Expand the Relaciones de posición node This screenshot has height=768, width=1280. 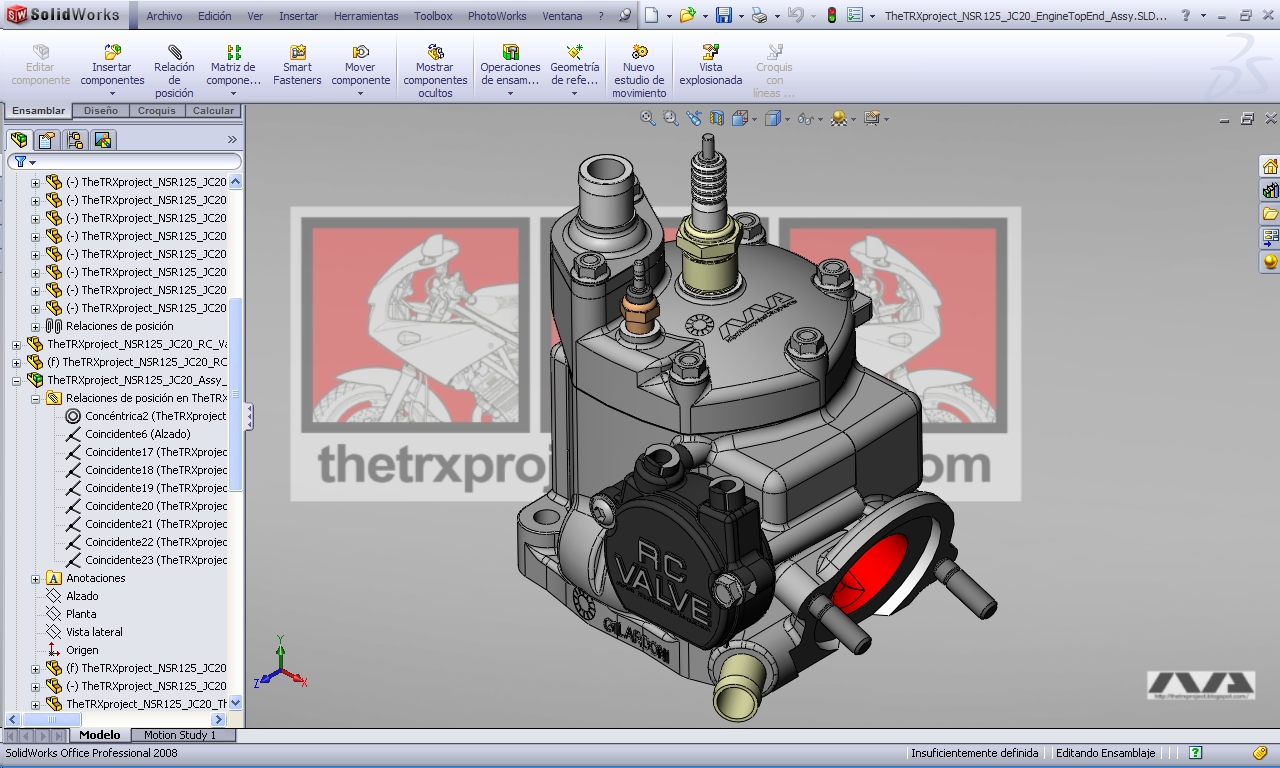(35, 327)
